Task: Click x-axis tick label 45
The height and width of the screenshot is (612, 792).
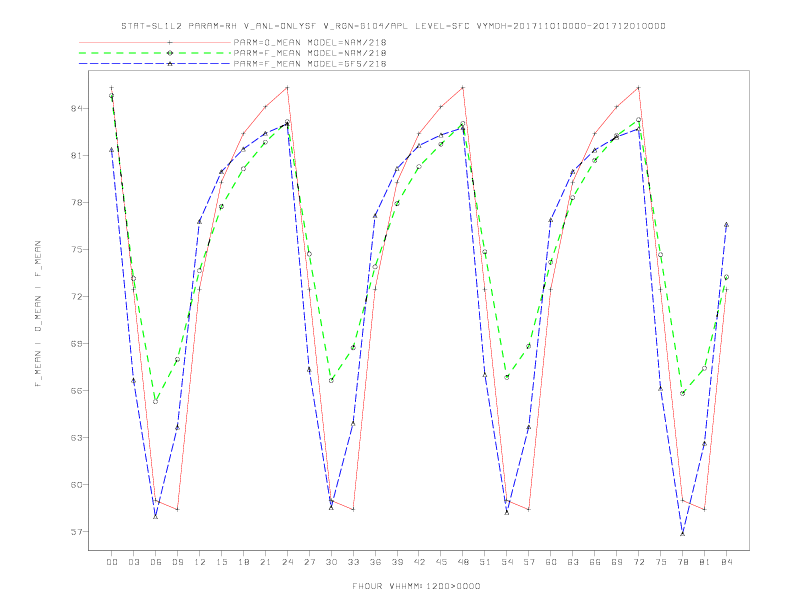Action: click(x=441, y=562)
